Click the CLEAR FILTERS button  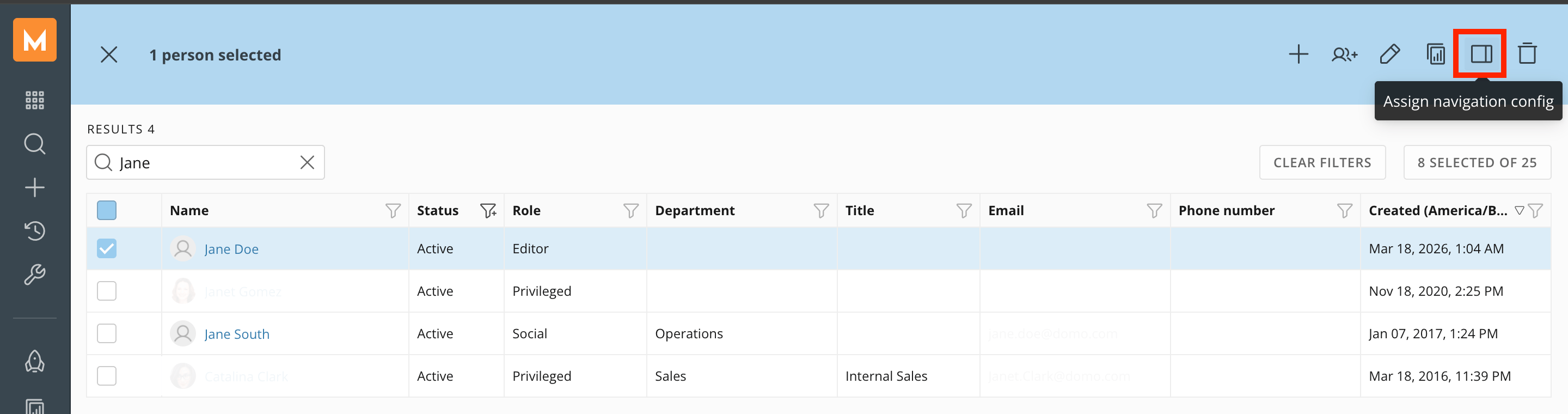(x=1322, y=162)
